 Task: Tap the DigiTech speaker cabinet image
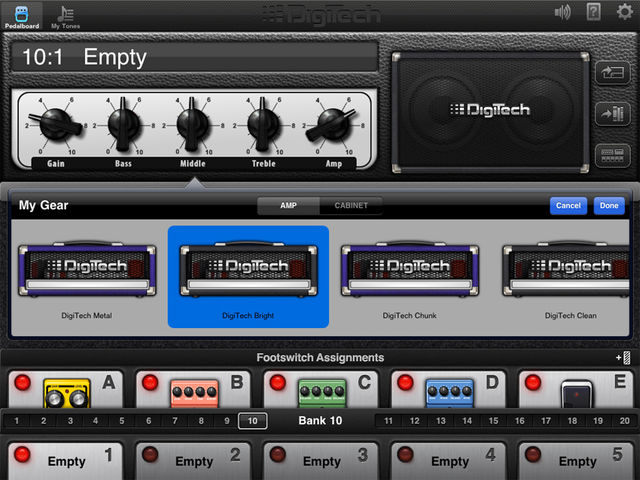(x=490, y=112)
